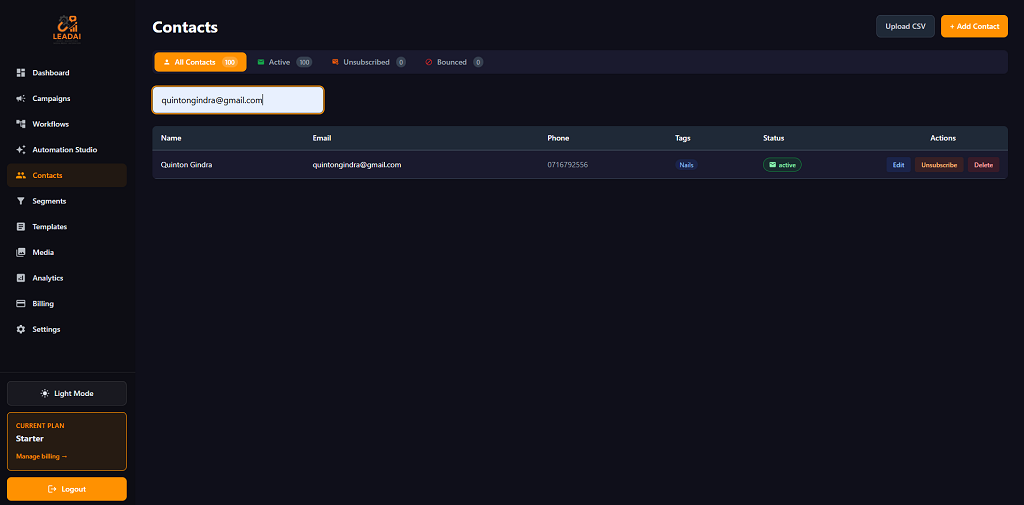The image size is (1024, 505).
Task: Open the Settings page
Action: click(67, 329)
